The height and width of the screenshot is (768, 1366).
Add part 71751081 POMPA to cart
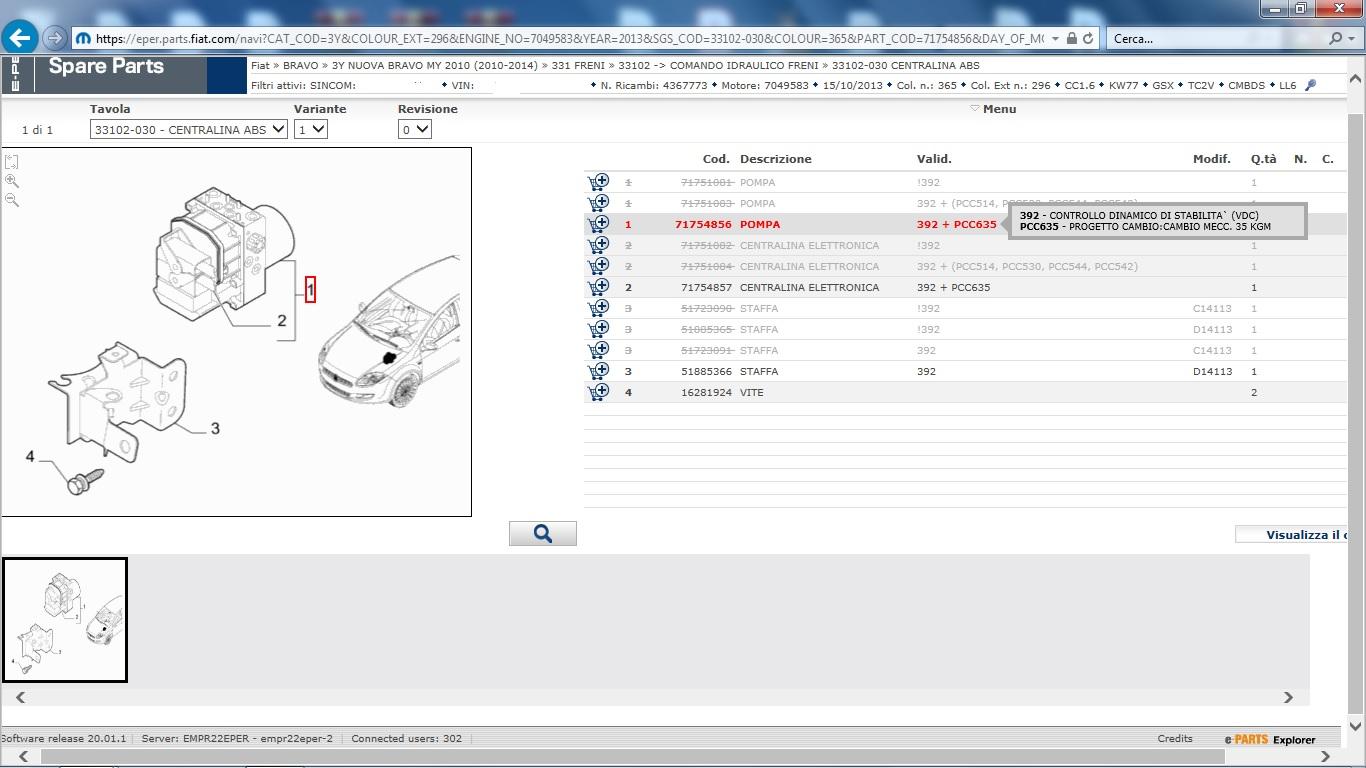tap(598, 181)
